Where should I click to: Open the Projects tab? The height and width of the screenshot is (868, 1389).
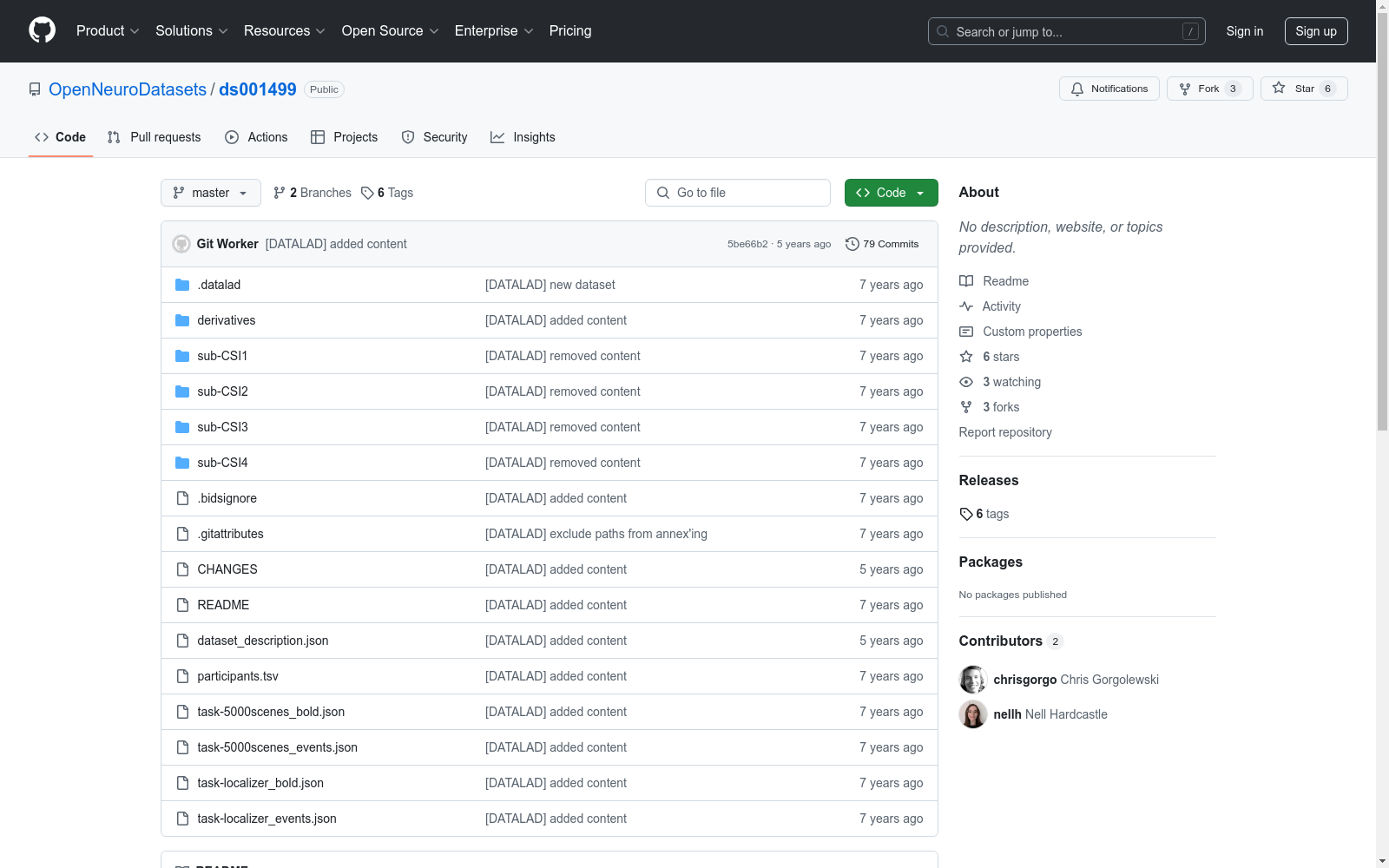(x=345, y=137)
